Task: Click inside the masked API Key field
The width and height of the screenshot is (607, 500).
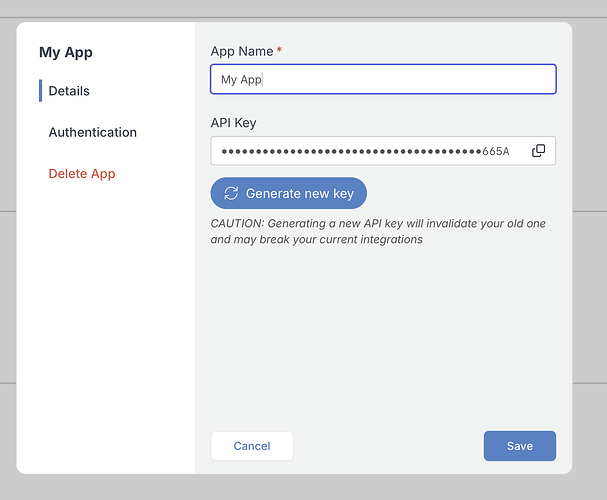Action: point(383,151)
